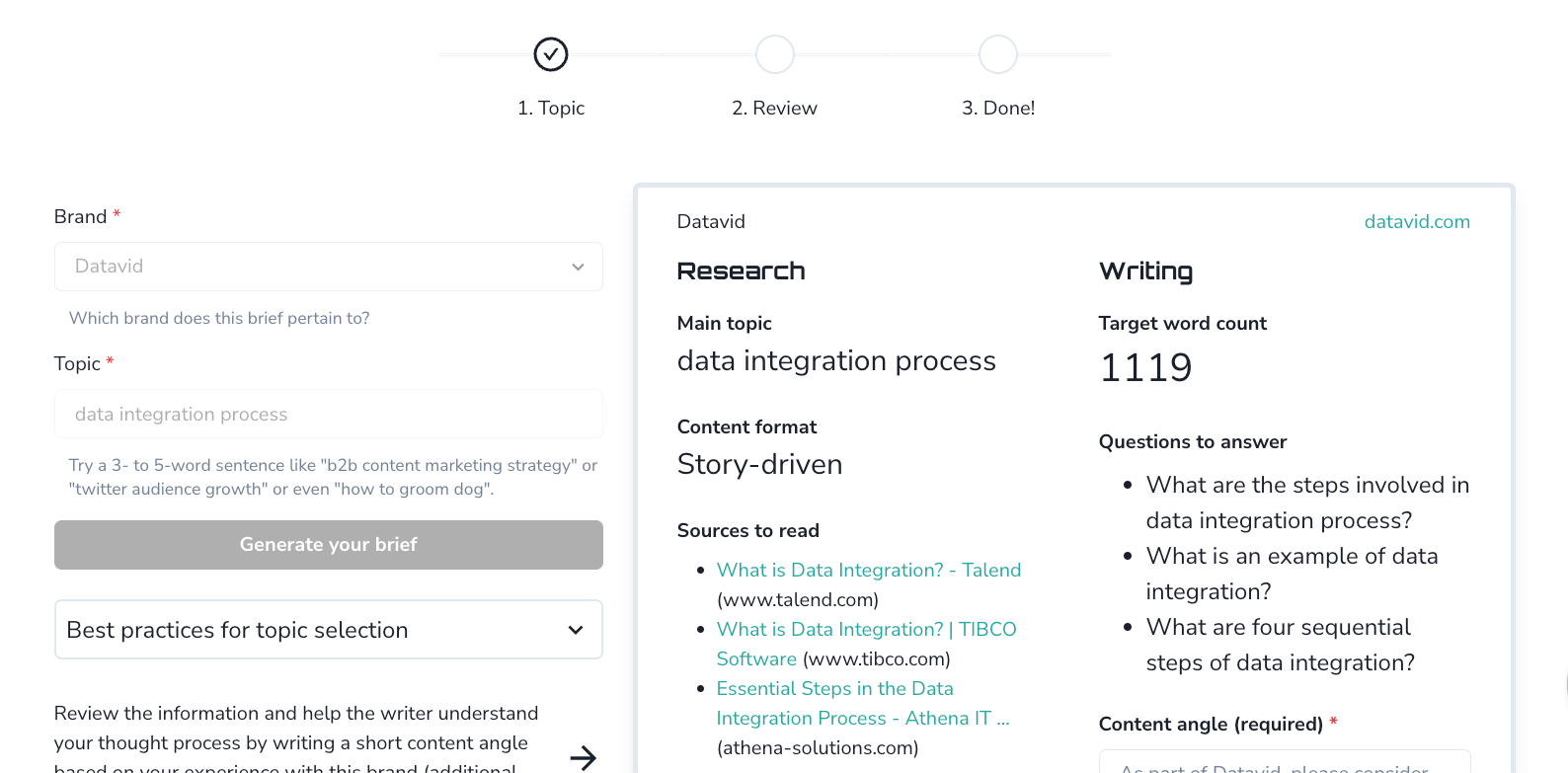Select the 3. Done! step label
Viewport: 1568px width, 773px height.
click(x=998, y=108)
